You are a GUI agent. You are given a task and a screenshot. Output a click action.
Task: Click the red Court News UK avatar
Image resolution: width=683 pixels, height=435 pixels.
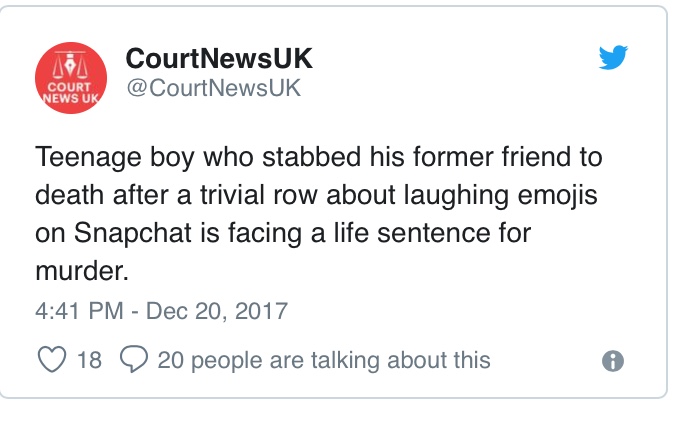click(71, 77)
